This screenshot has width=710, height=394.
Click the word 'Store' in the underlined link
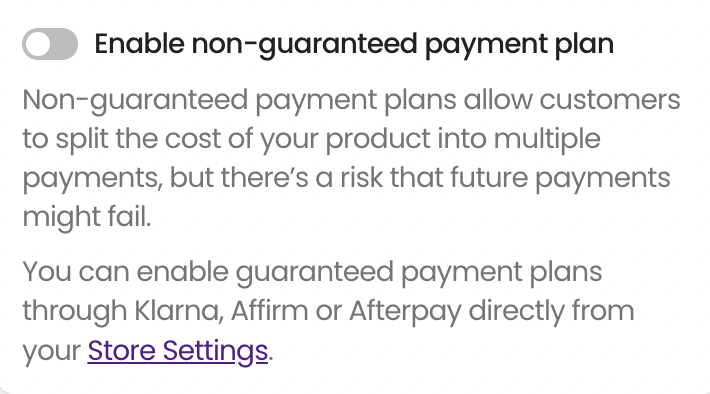click(x=121, y=351)
